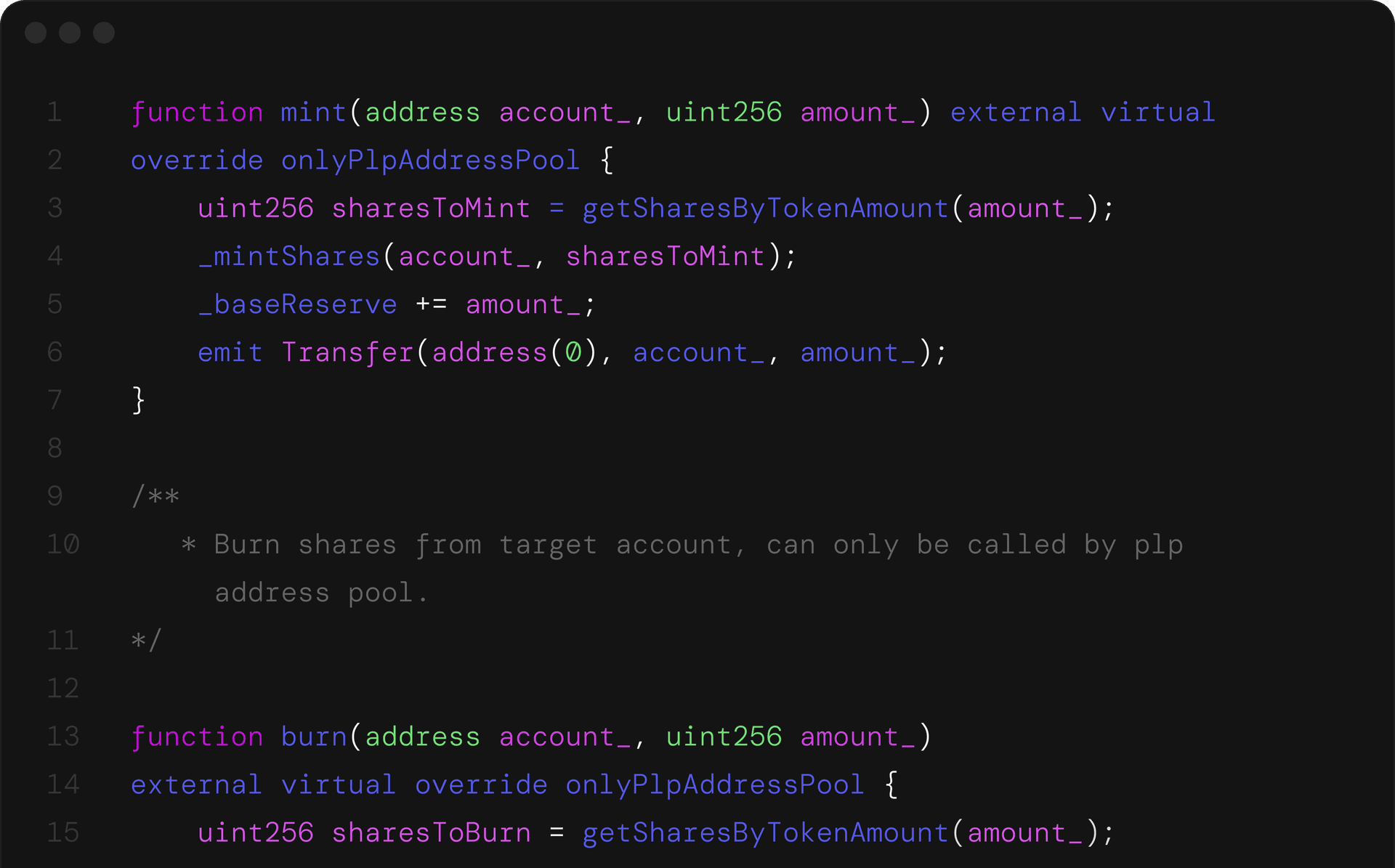Click the closing brace on line 7
Viewport: 1395px width, 868px height.
pos(139,400)
